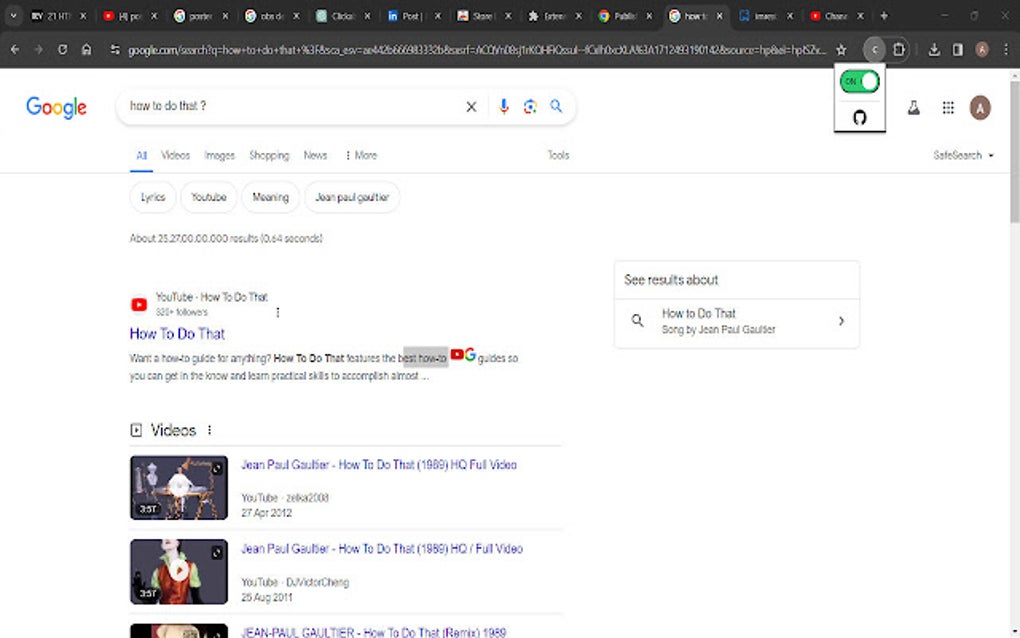Open SafeSearch dropdown

(x=963, y=155)
